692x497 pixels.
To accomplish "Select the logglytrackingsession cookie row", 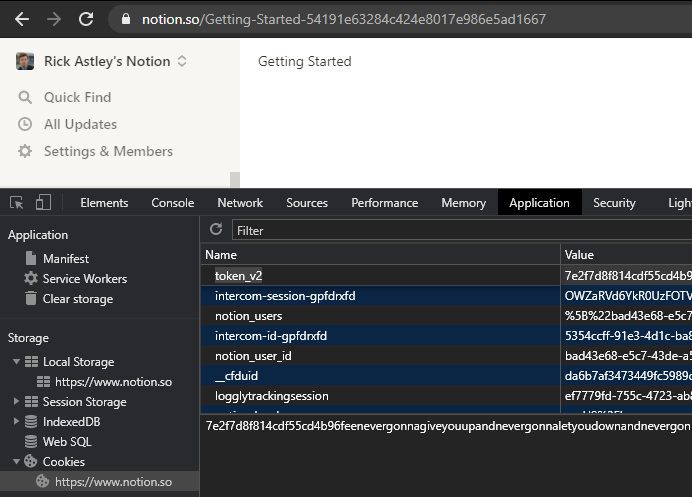I will [x=446, y=395].
